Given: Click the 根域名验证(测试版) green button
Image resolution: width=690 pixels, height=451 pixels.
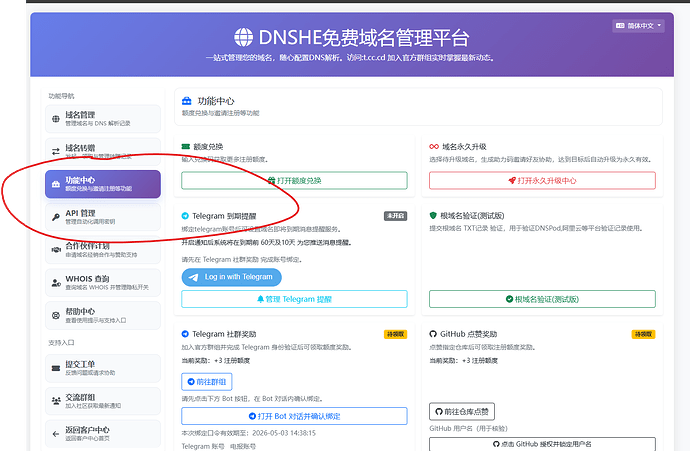Looking at the screenshot, I should pyautogui.click(x=542, y=299).
